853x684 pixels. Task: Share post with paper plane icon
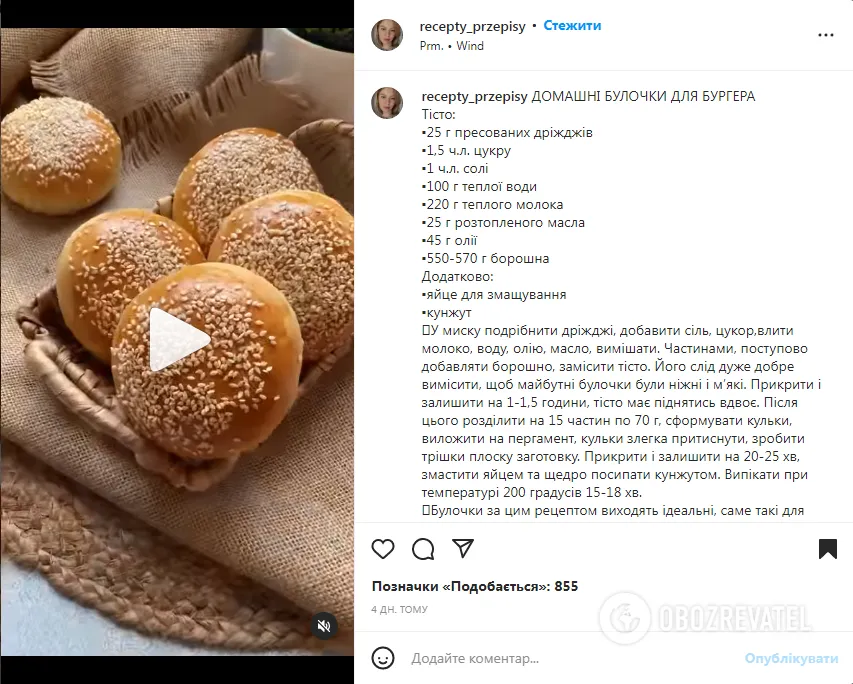463,549
